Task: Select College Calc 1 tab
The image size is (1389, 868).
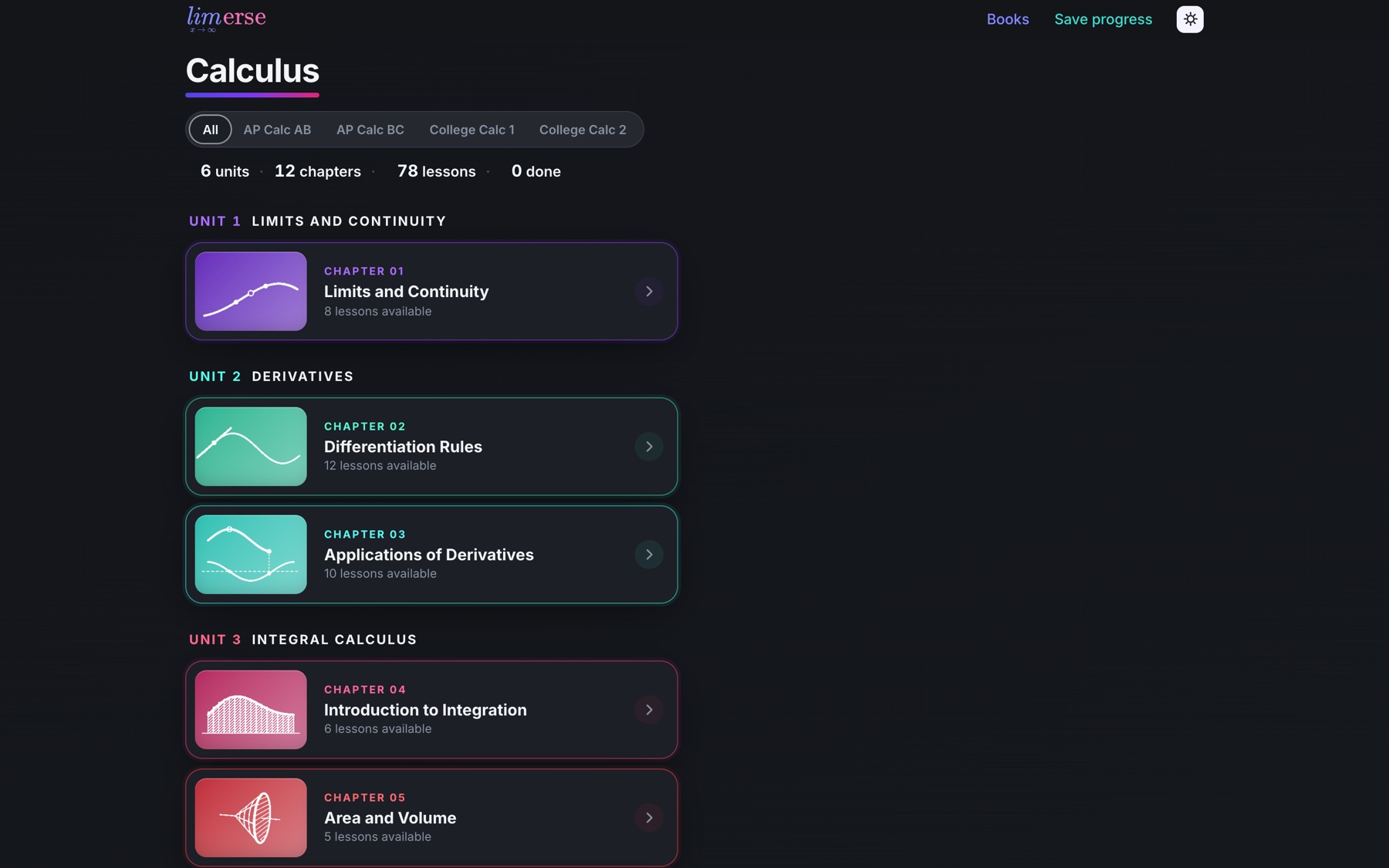Action: pyautogui.click(x=471, y=130)
